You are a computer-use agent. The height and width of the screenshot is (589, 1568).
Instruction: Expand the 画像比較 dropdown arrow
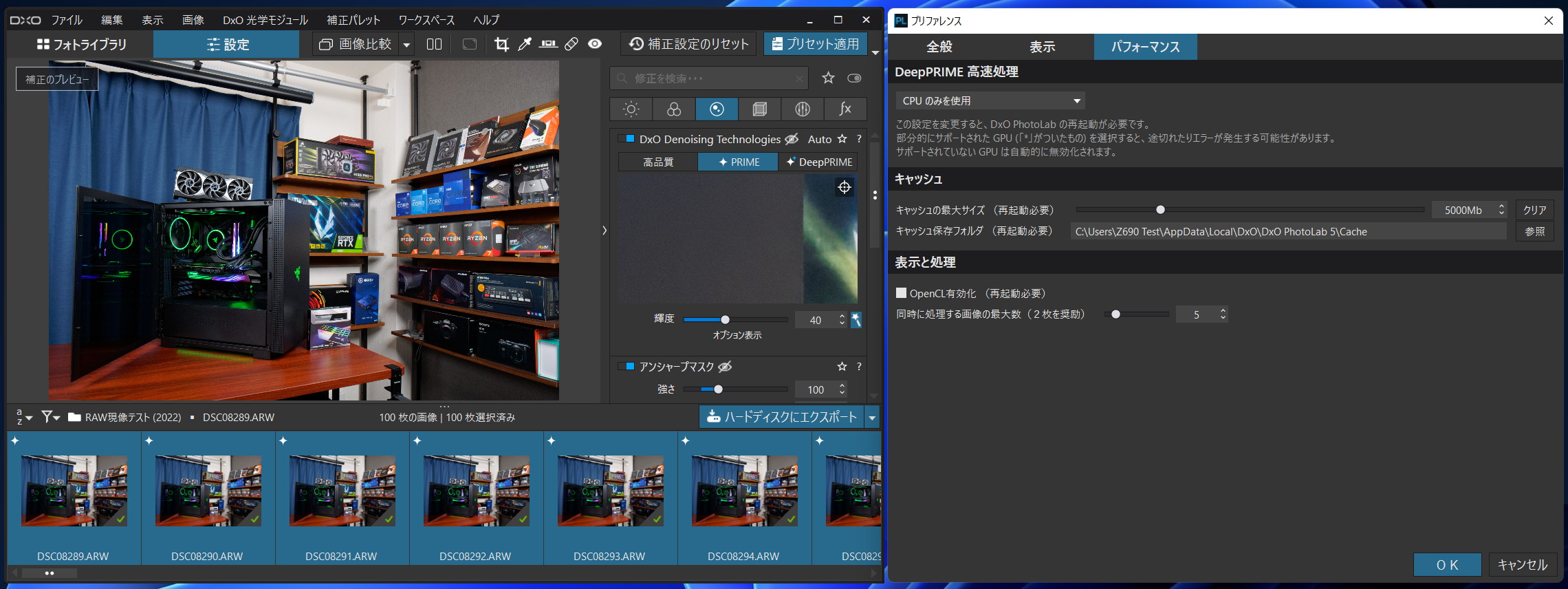[406, 45]
